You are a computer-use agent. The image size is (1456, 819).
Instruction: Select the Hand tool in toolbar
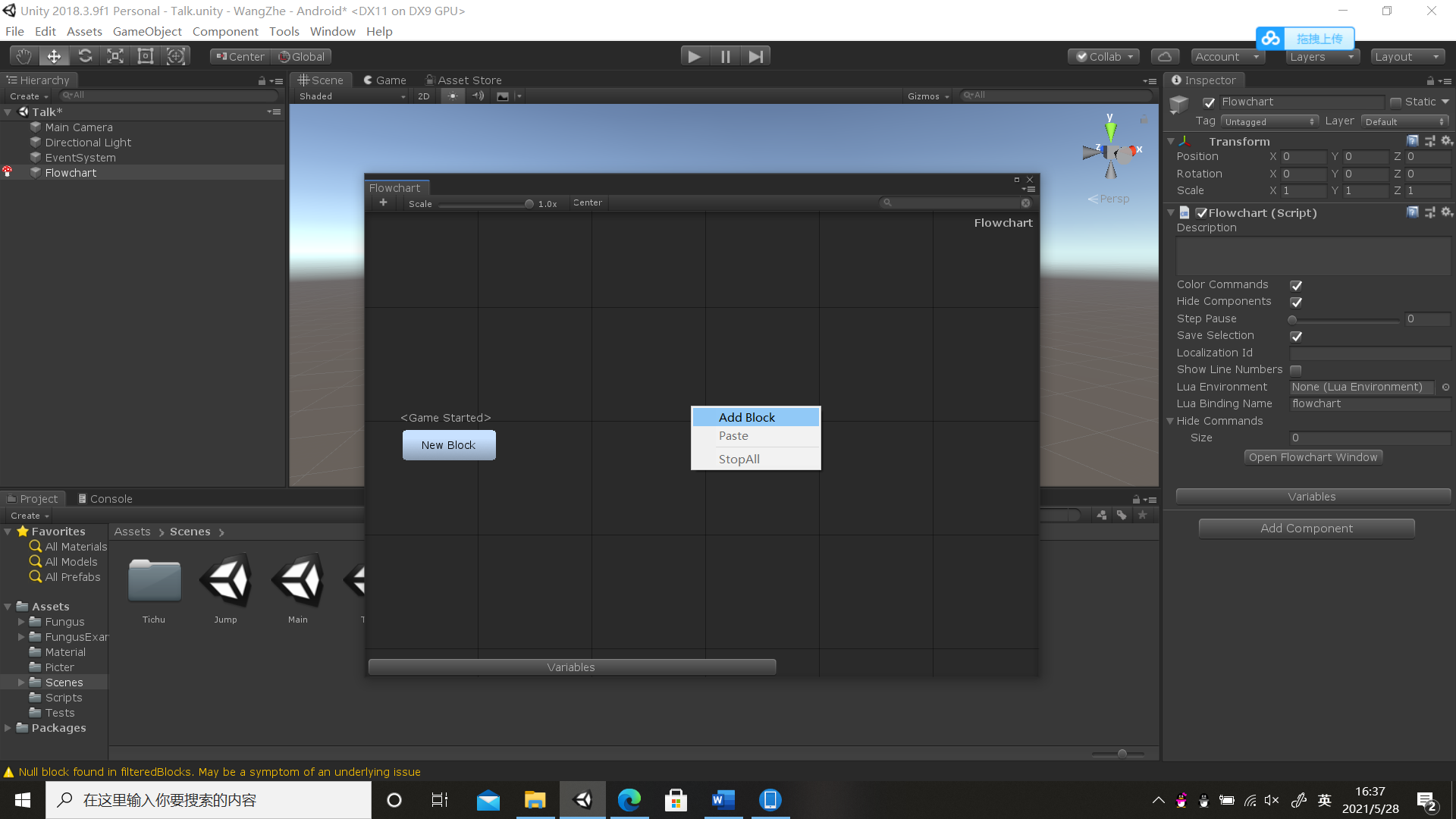[x=24, y=56]
